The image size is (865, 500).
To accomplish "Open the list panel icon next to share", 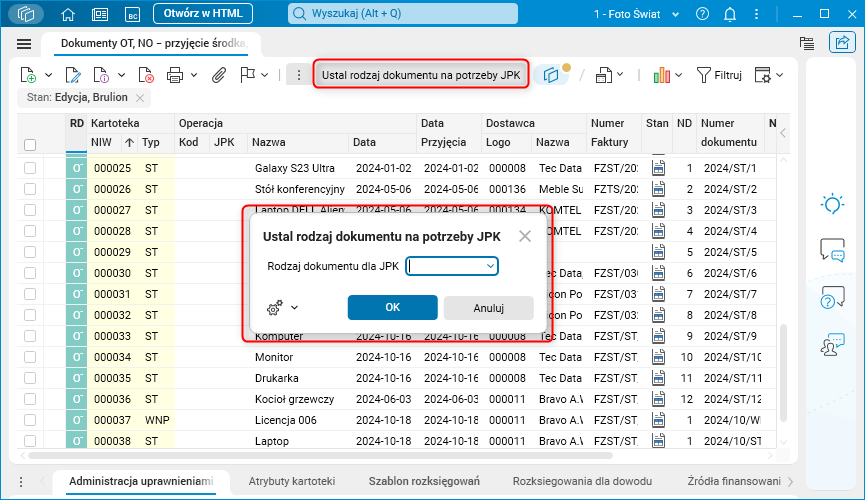I will pos(807,43).
